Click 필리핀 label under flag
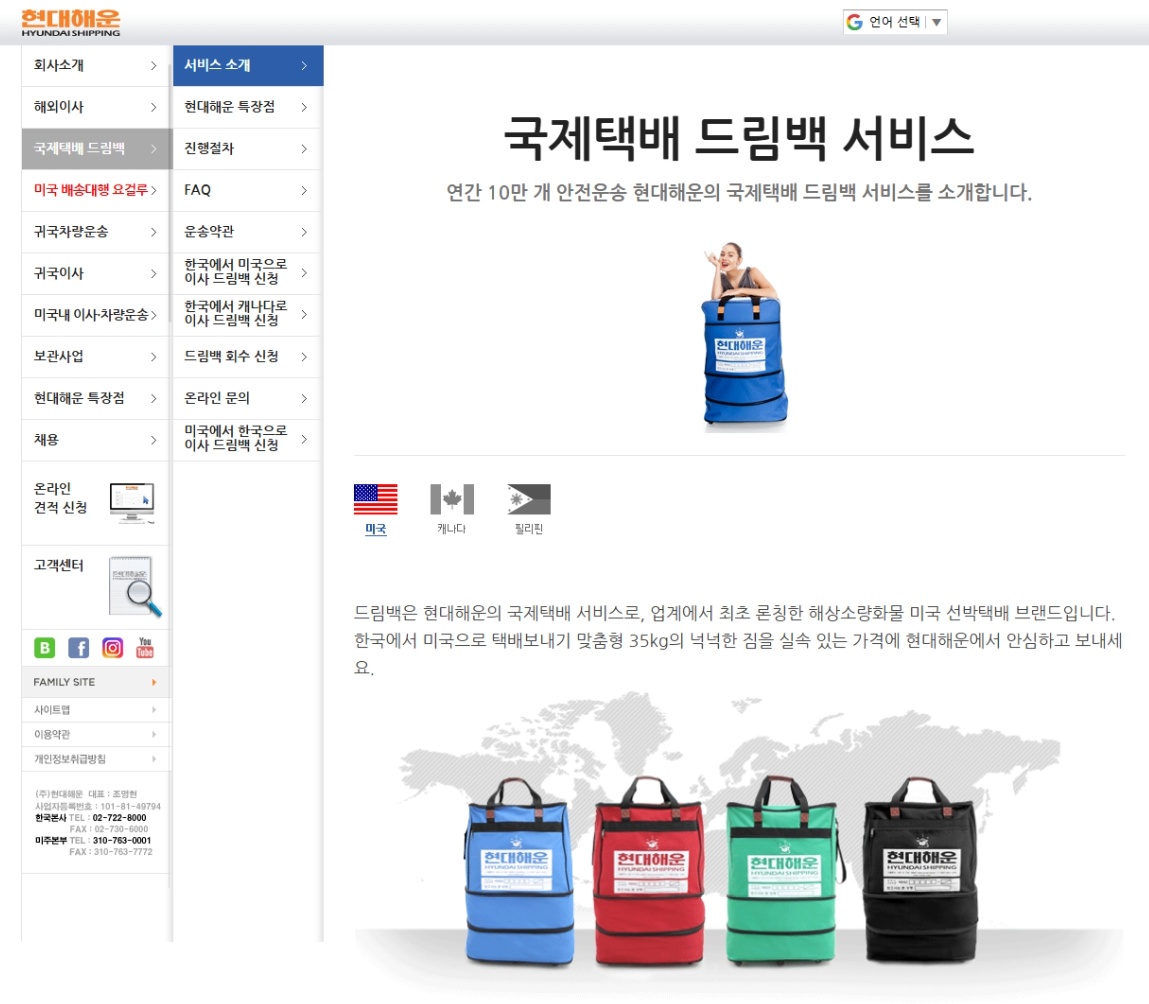Screen dimensions: 1149x1004 click(528, 529)
